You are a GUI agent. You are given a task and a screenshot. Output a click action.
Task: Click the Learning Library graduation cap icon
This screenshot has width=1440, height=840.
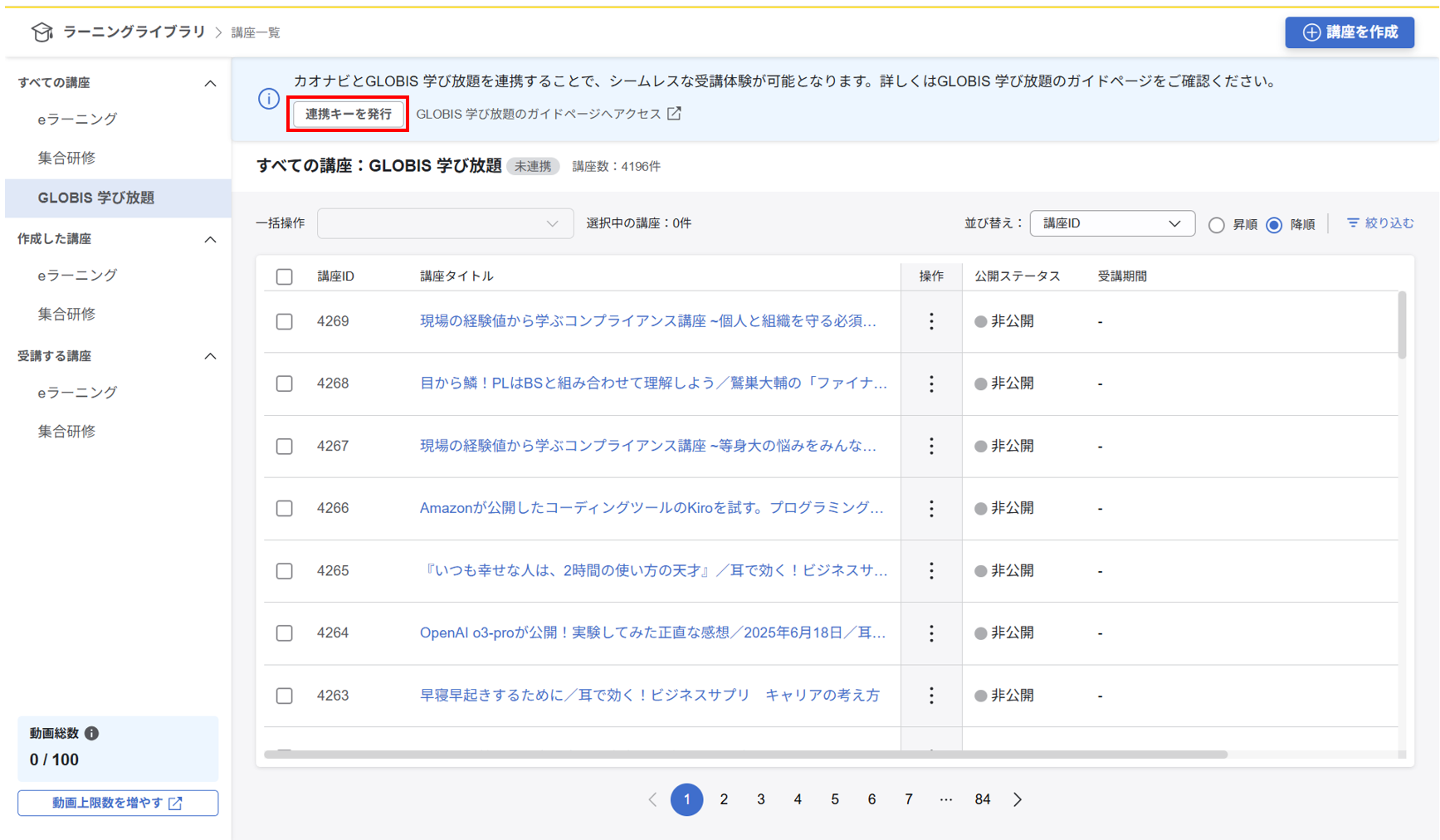[x=41, y=32]
